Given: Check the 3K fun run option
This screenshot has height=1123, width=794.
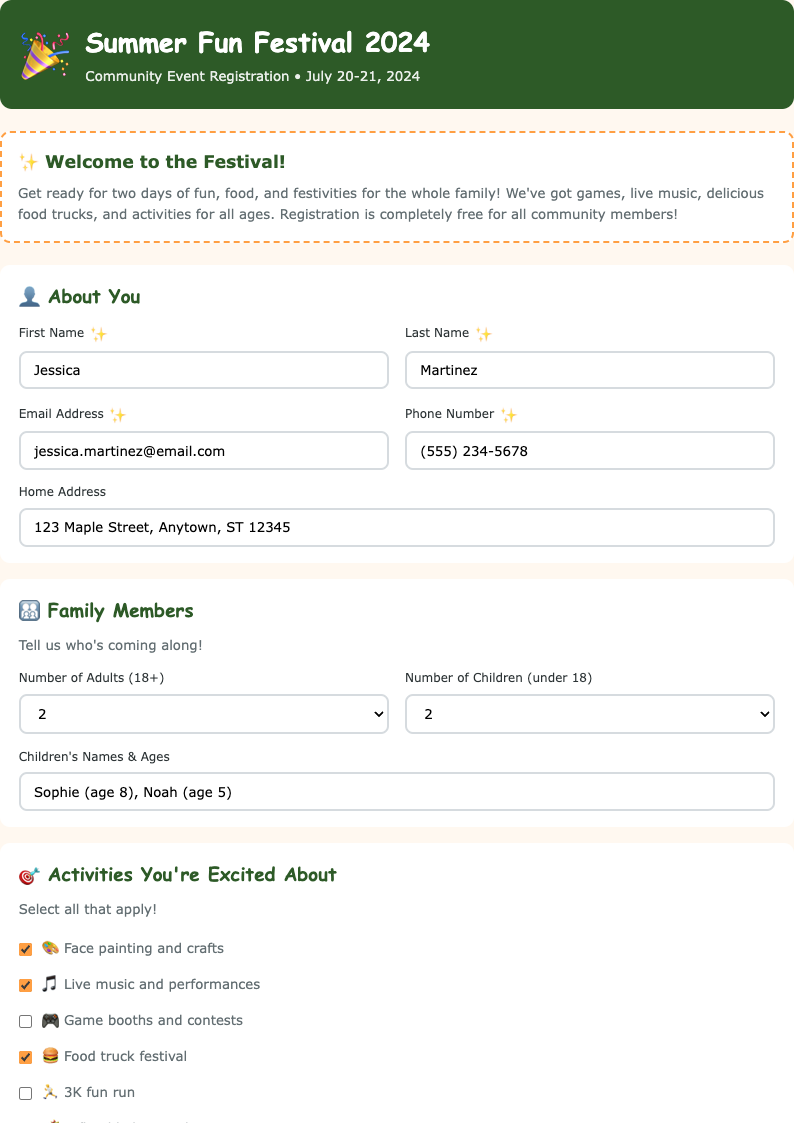Looking at the screenshot, I should click(25, 1092).
